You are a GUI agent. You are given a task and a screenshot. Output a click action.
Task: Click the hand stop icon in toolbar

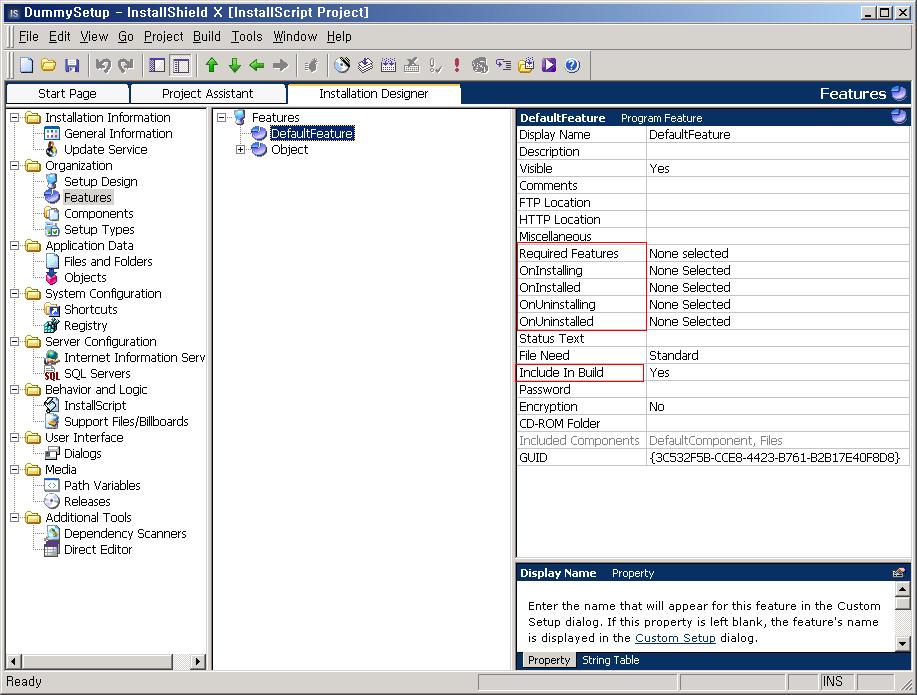312,65
